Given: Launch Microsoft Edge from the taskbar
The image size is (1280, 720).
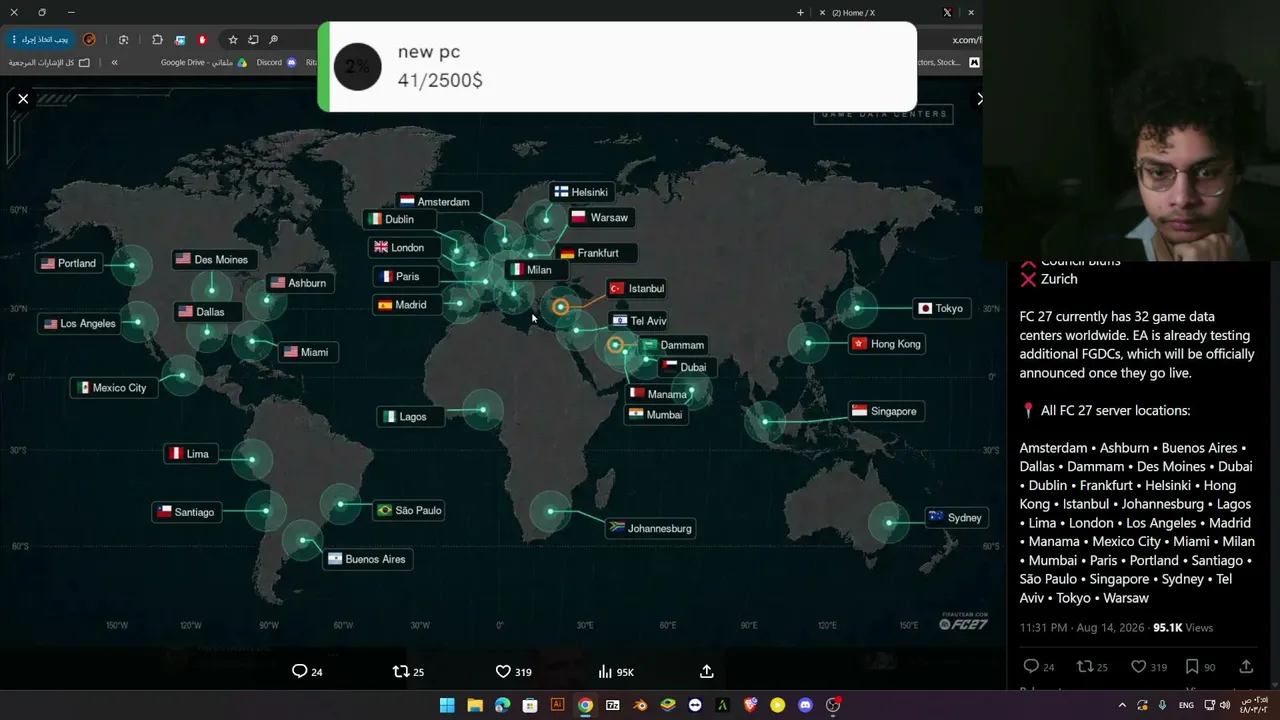Looking at the screenshot, I should pyautogui.click(x=502, y=705).
